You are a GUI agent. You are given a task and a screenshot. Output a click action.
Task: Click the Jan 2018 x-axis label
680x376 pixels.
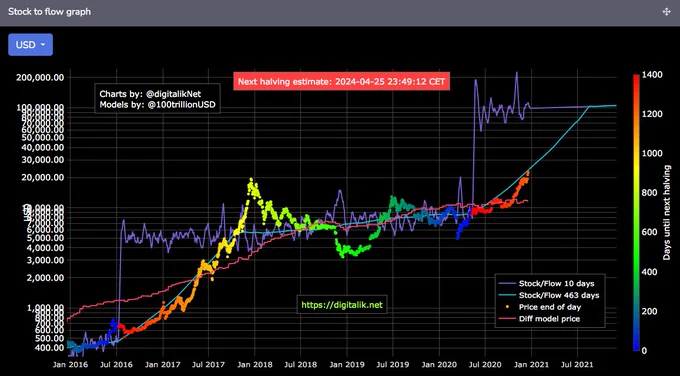pos(254,365)
